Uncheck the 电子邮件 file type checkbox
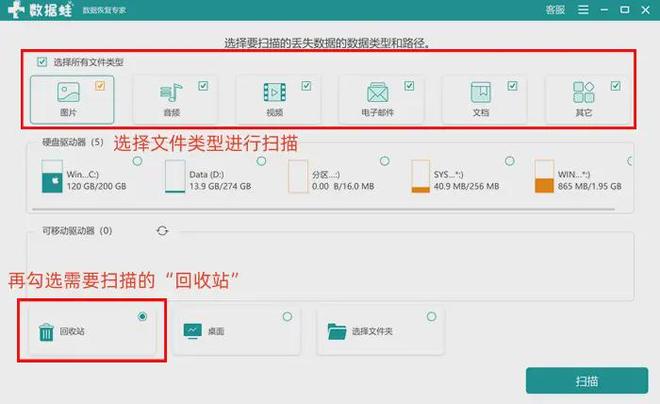Screen dimensions: 660x404 (x=409, y=86)
